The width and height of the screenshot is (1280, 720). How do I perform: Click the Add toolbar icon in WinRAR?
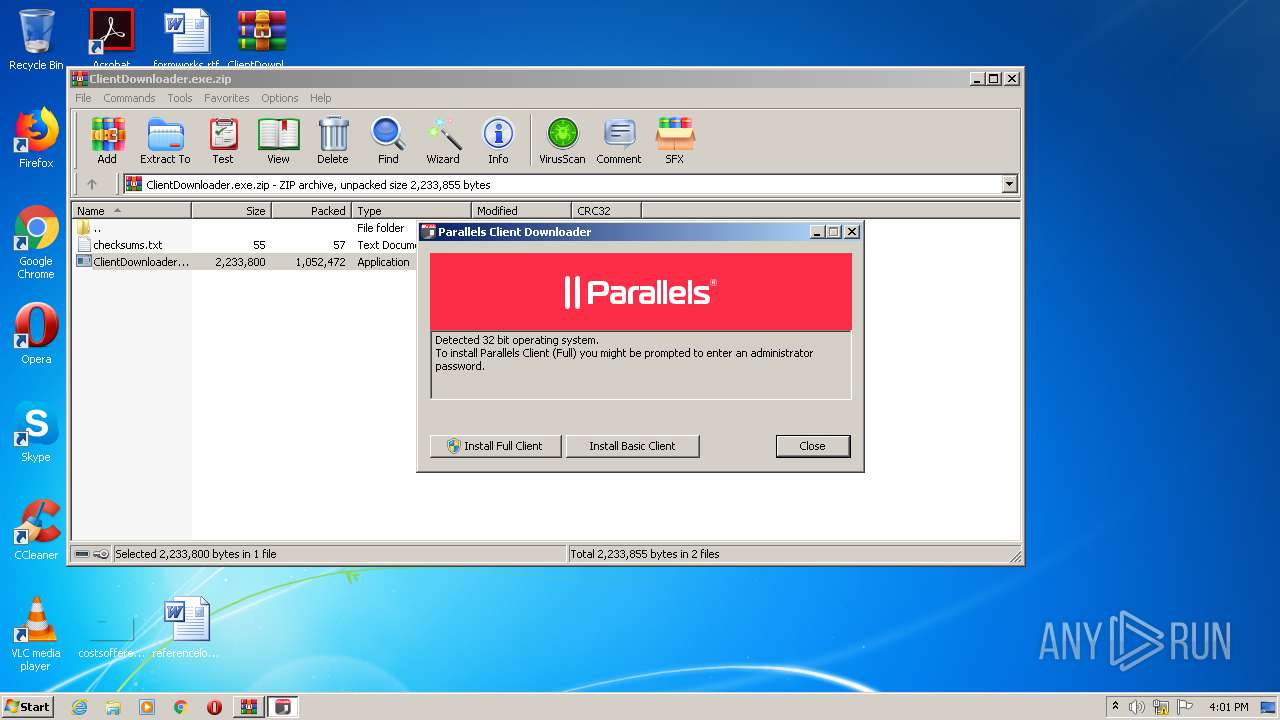click(x=107, y=141)
